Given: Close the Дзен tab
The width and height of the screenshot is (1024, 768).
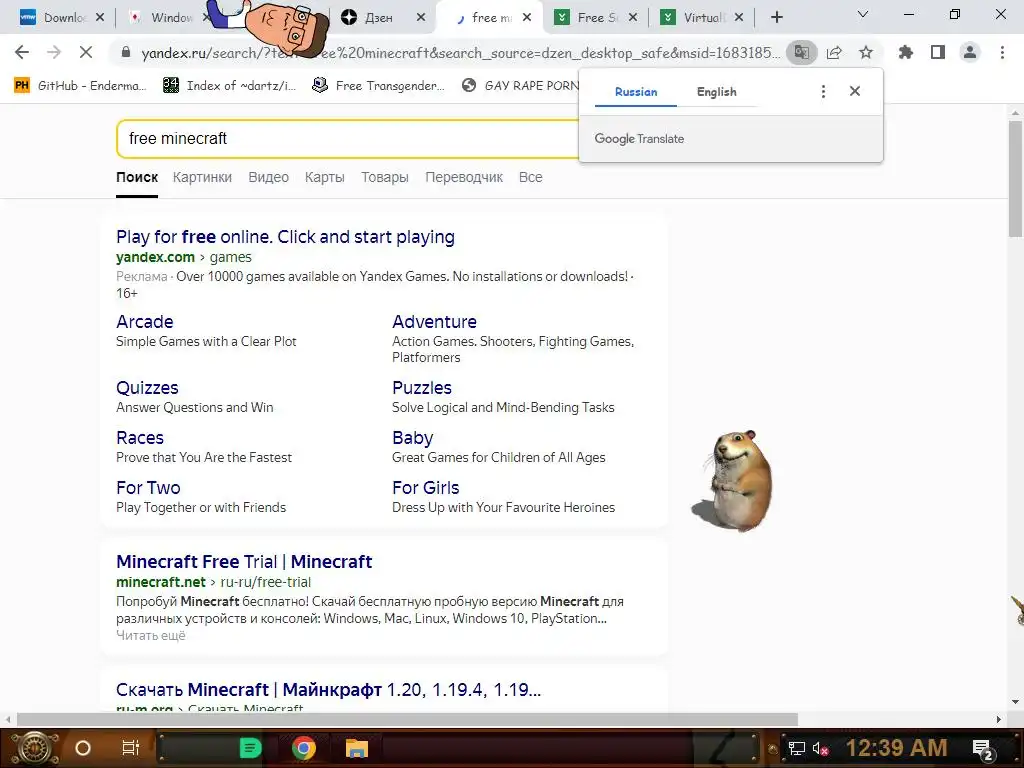Looking at the screenshot, I should point(421,18).
